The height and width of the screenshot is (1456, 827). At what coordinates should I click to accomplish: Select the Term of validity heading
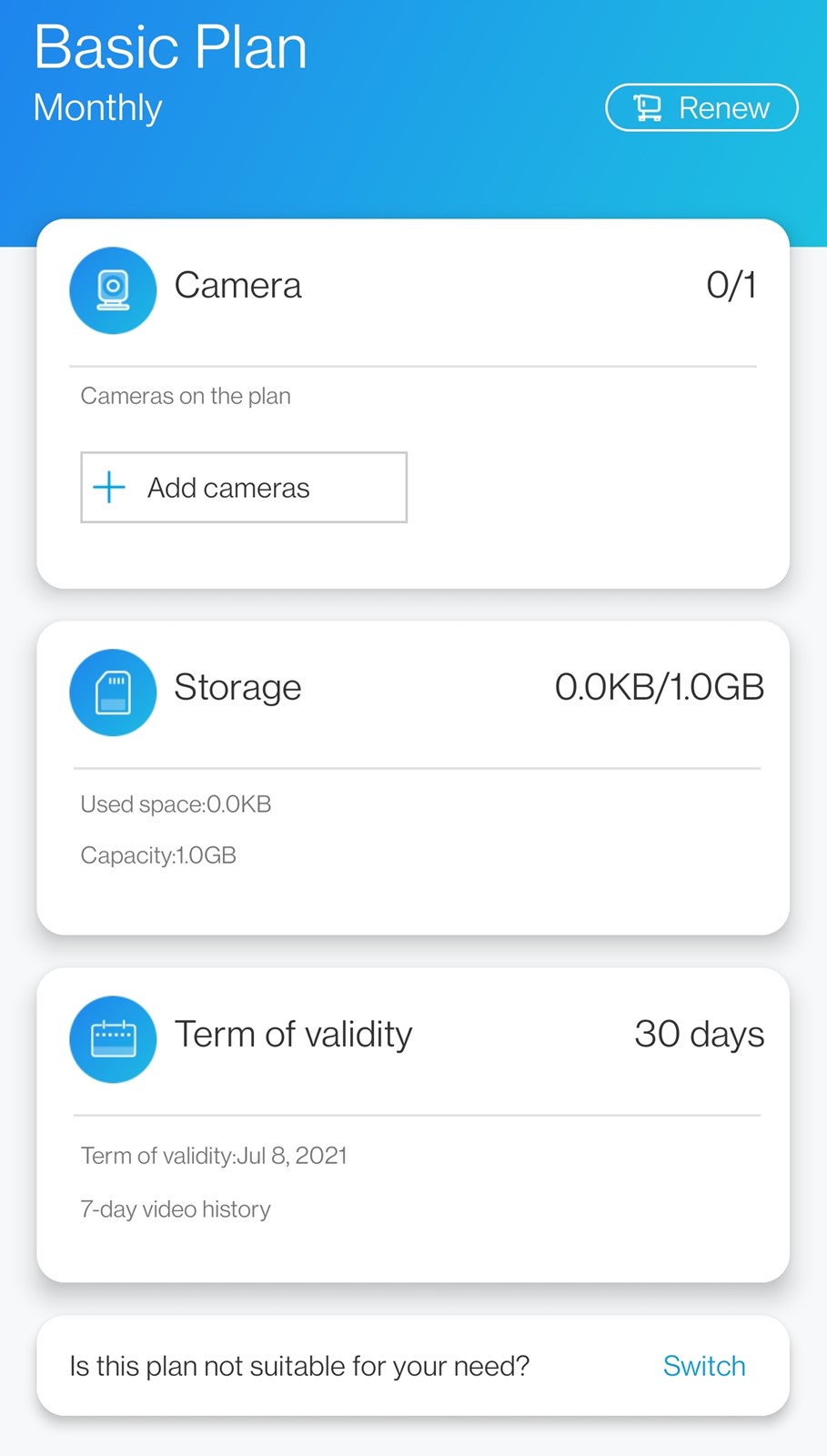point(293,1035)
